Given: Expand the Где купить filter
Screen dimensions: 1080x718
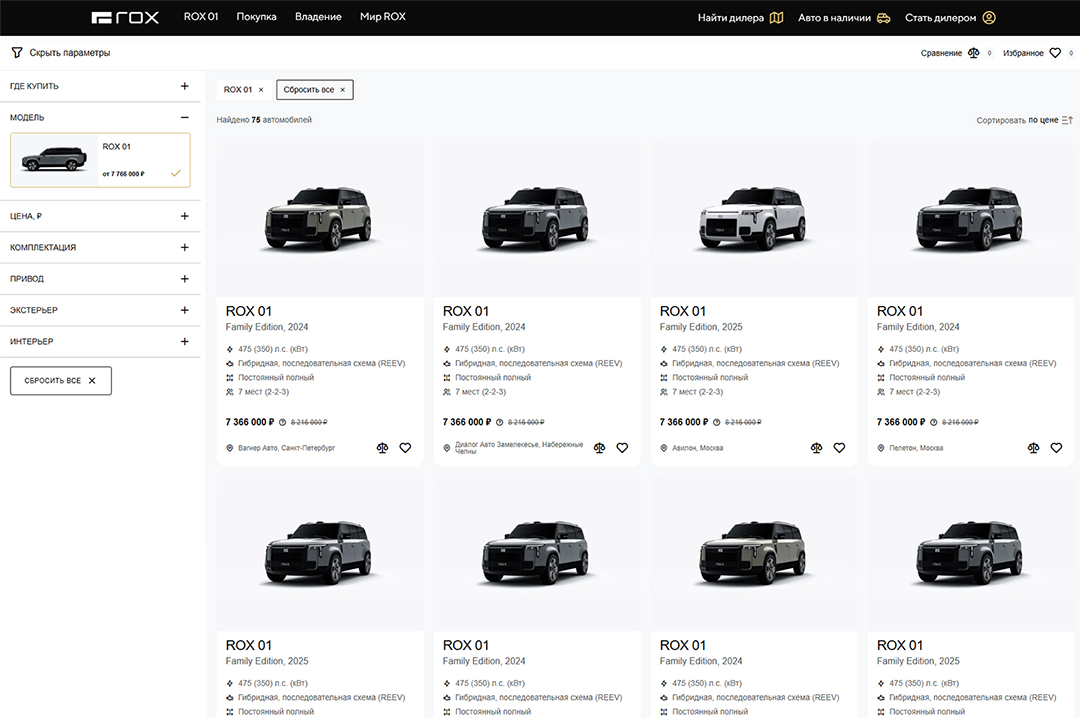Looking at the screenshot, I should click(184, 86).
